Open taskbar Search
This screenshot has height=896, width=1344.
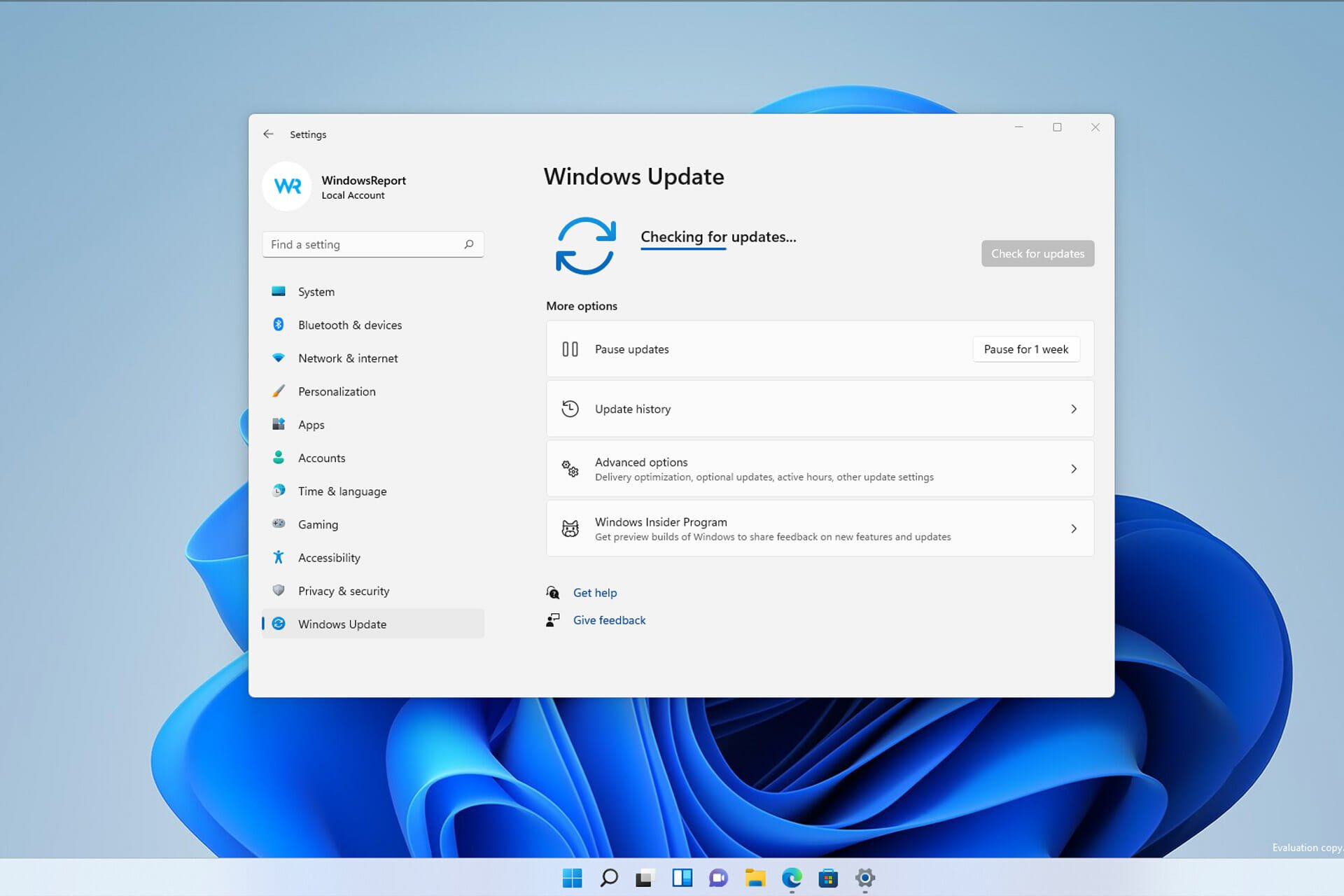pos(609,878)
